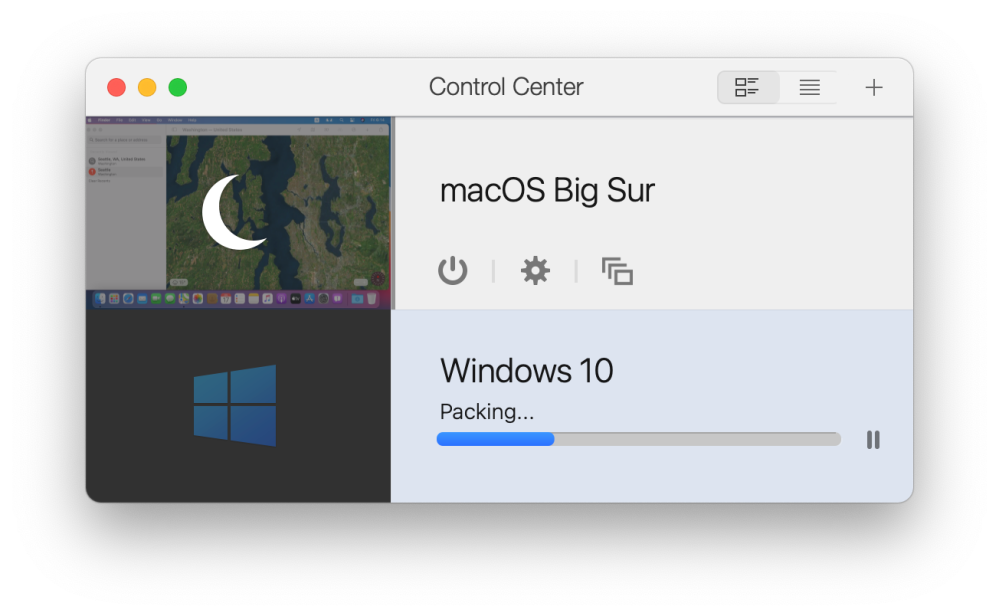Click the overlapping windows icon under macOS Big Sur
This screenshot has width=999, height=616.
[x=617, y=271]
